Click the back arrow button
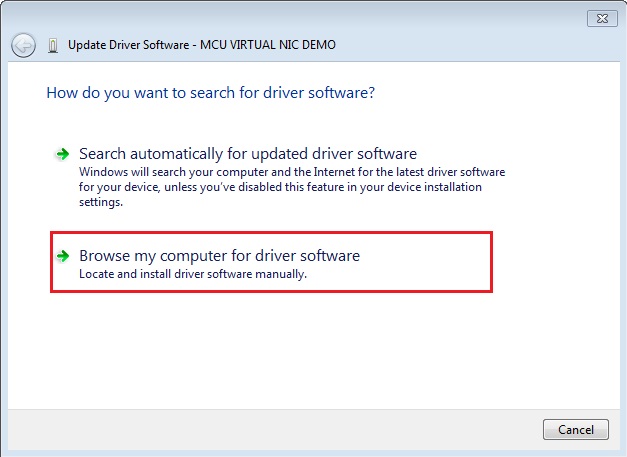This screenshot has width=627, height=457. pyautogui.click(x=23, y=45)
